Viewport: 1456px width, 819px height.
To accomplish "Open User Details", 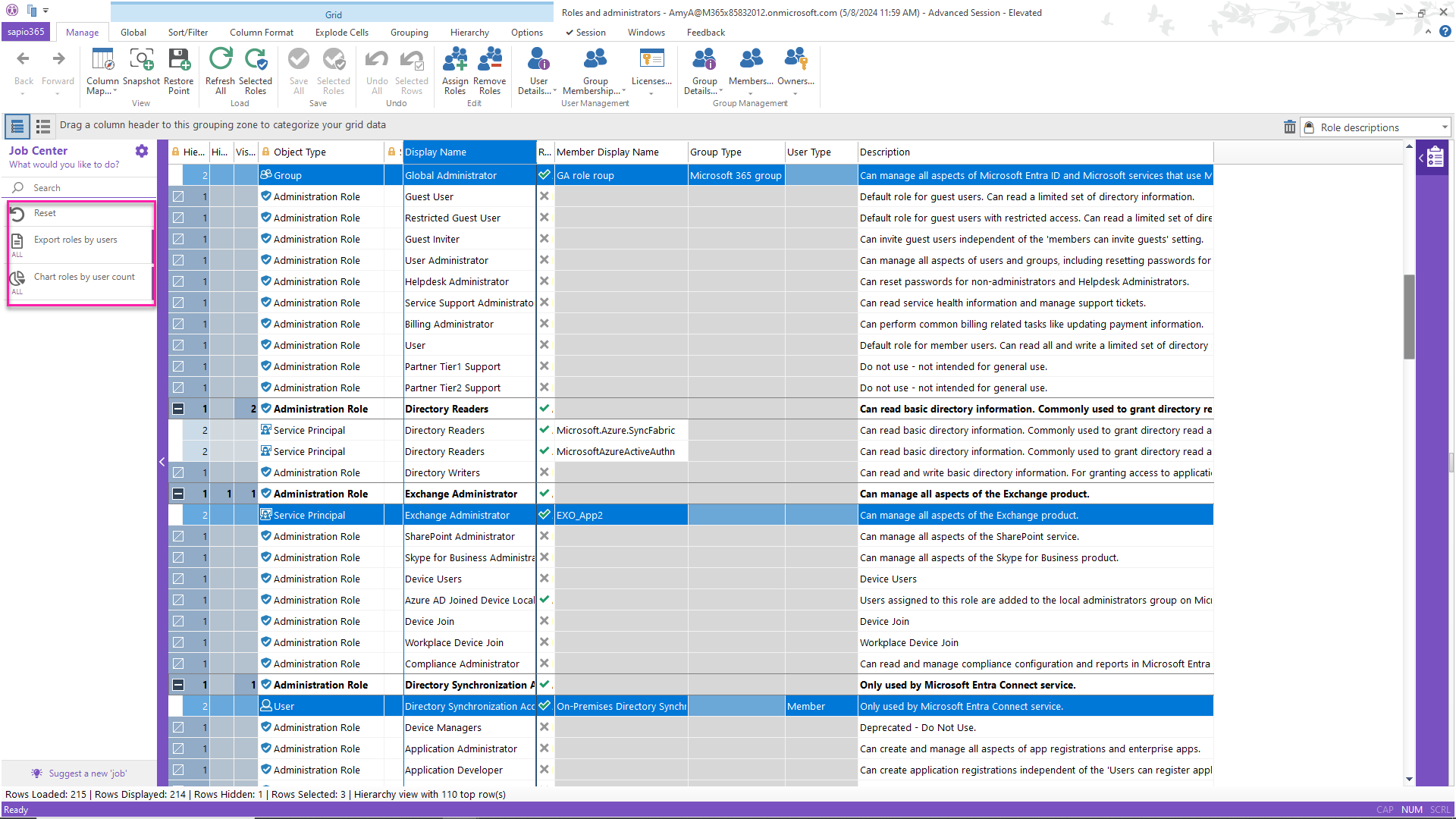I will [538, 71].
